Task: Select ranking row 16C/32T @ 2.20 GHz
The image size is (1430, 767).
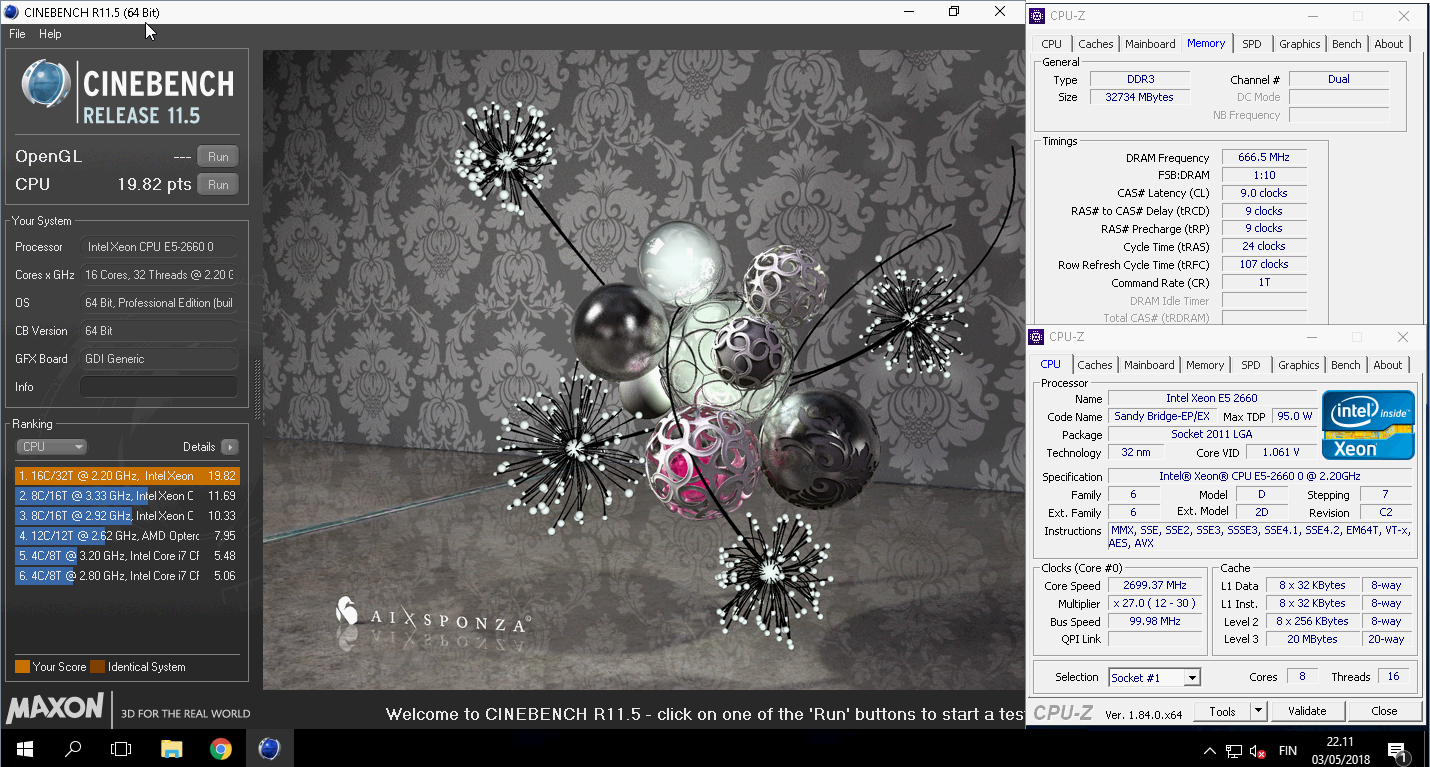Action: click(127, 476)
